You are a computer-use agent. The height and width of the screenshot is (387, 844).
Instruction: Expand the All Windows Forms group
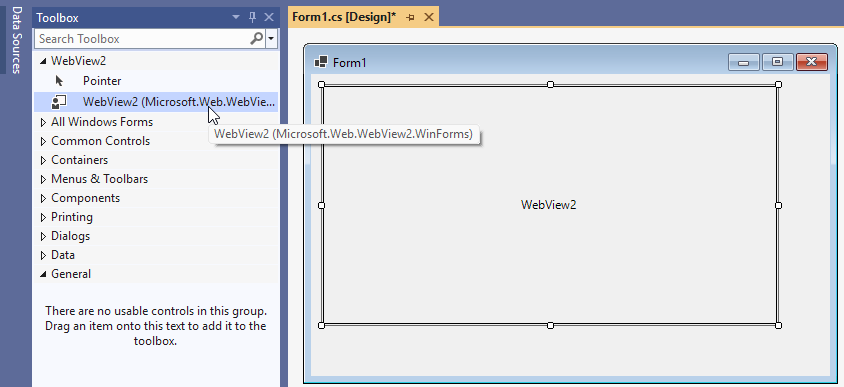[43, 122]
